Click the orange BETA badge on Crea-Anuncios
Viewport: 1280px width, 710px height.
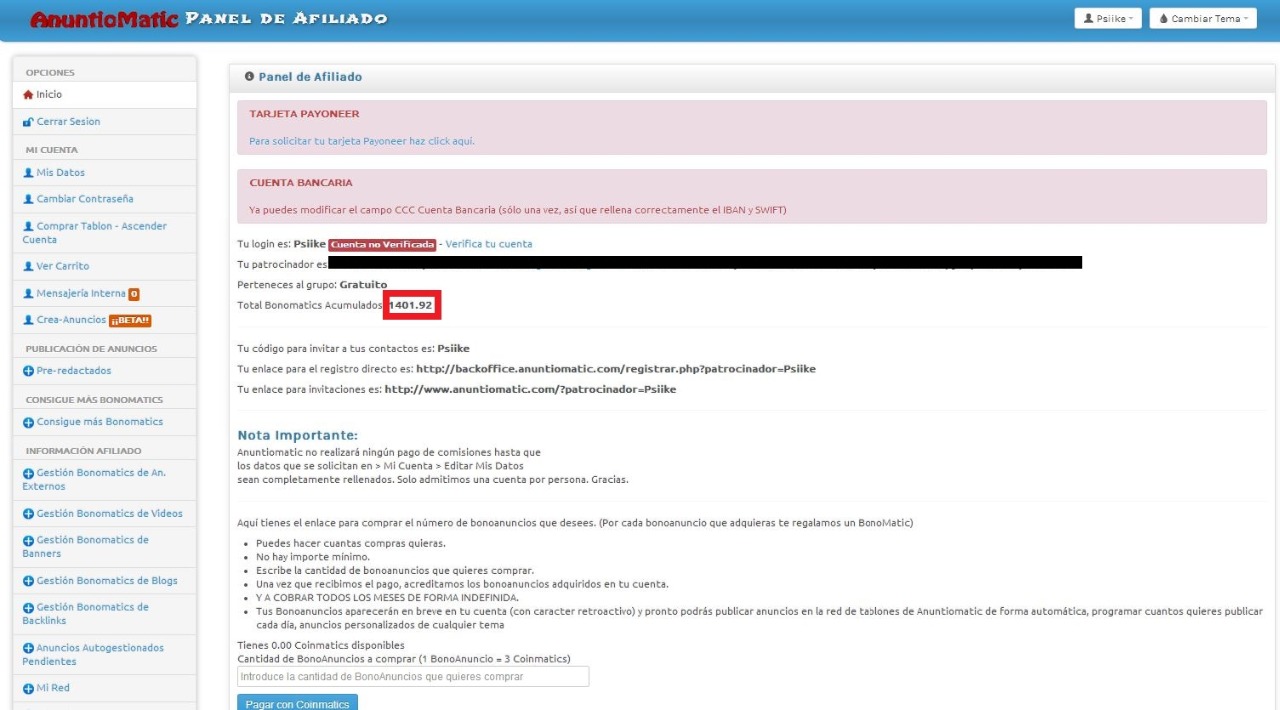(130, 320)
